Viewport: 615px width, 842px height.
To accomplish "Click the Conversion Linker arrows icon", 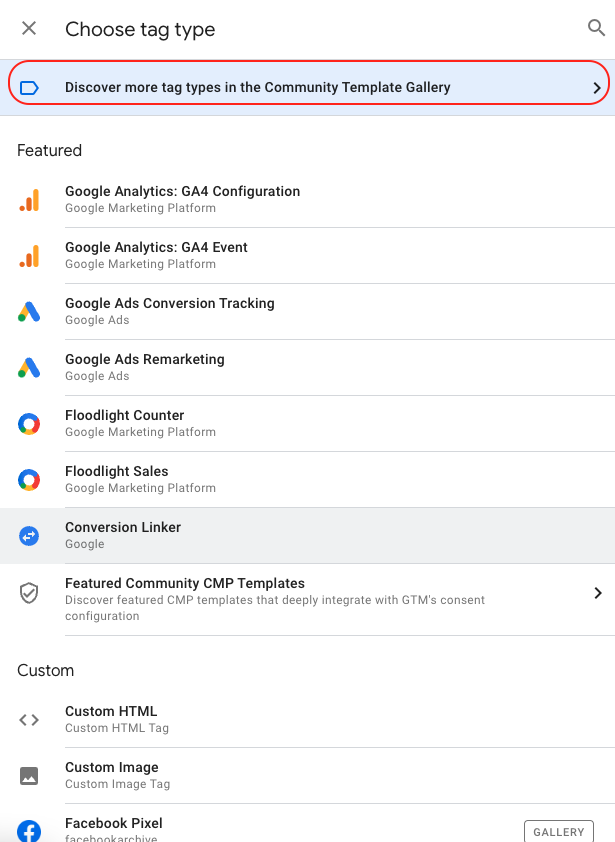I will tap(29, 535).
